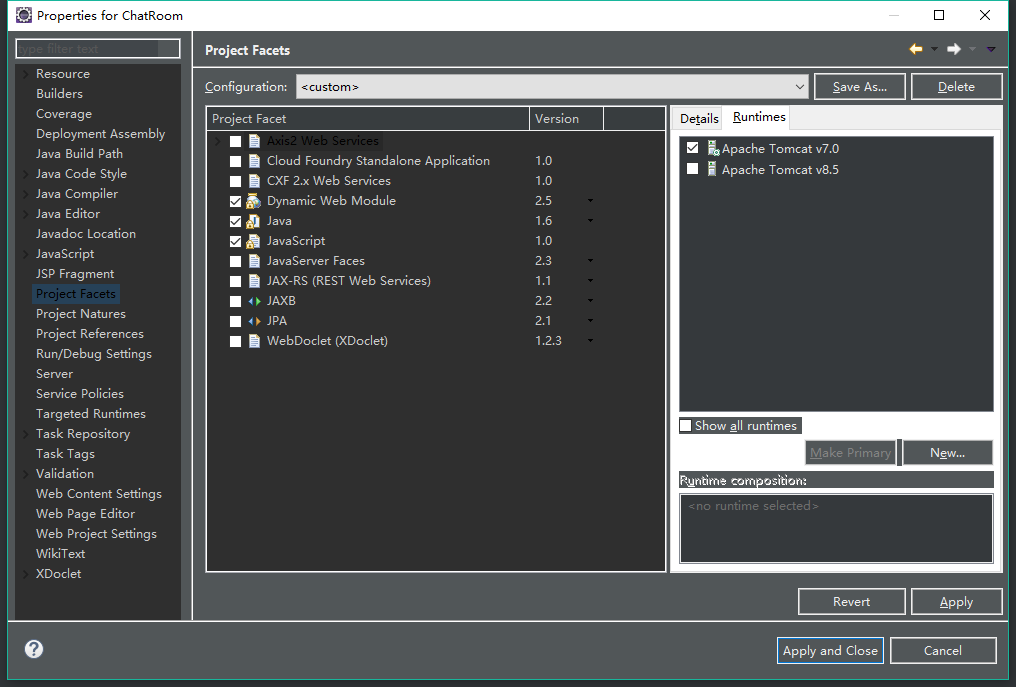Viewport: 1016px width, 687px height.
Task: Check CXF 2.x Web Services facet
Action: (235, 181)
